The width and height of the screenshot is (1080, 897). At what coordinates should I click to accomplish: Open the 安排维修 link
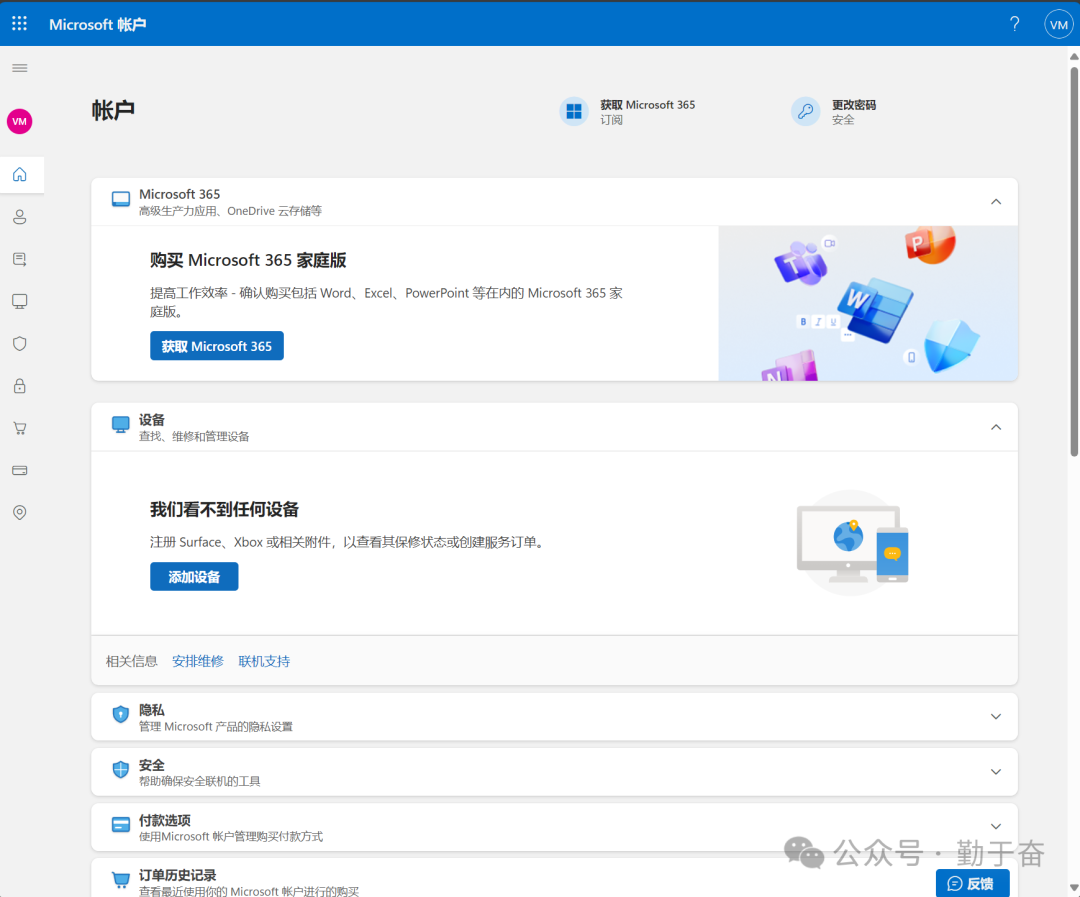tap(198, 661)
